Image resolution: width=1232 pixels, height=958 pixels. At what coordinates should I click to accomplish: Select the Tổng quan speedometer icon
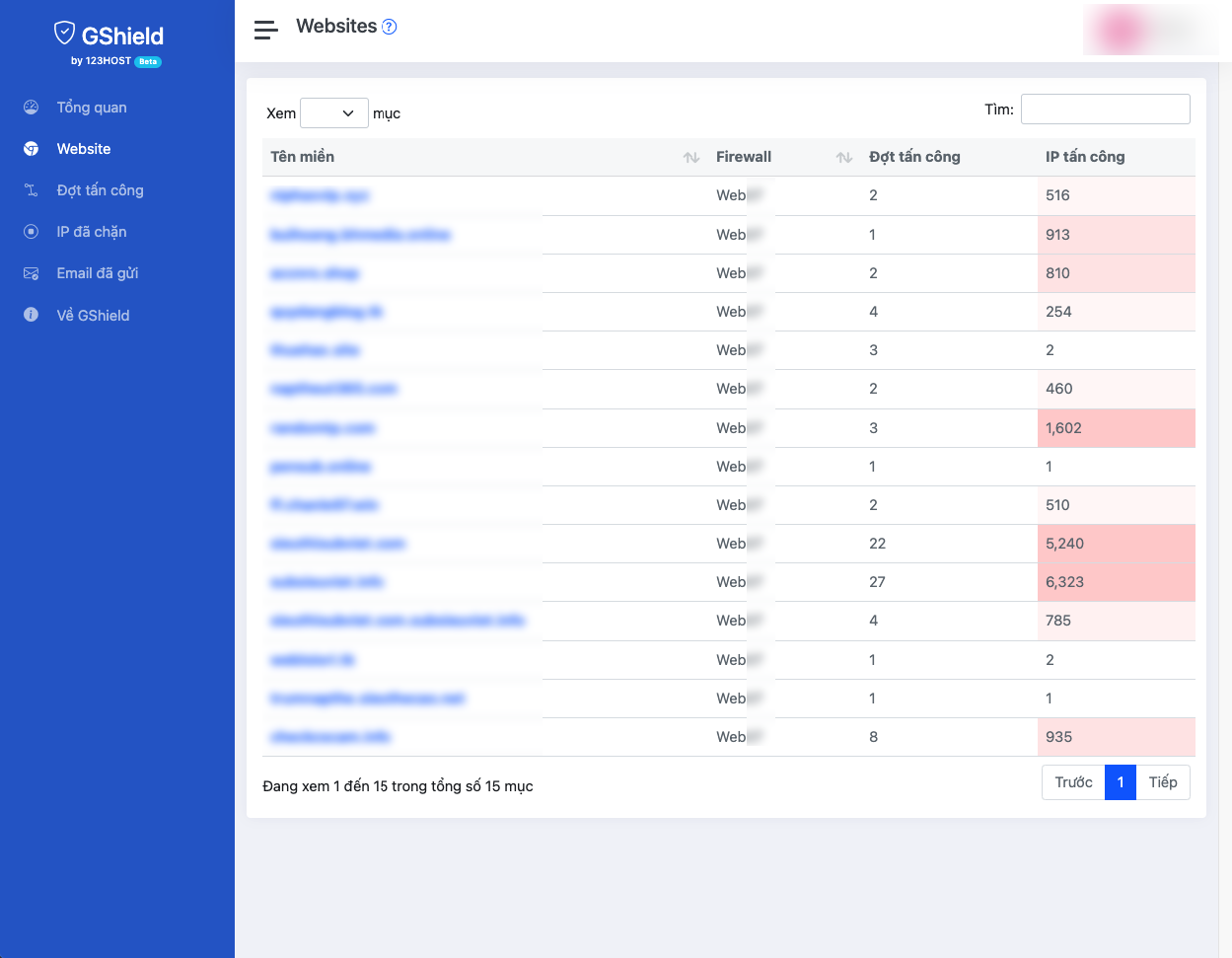(31, 107)
